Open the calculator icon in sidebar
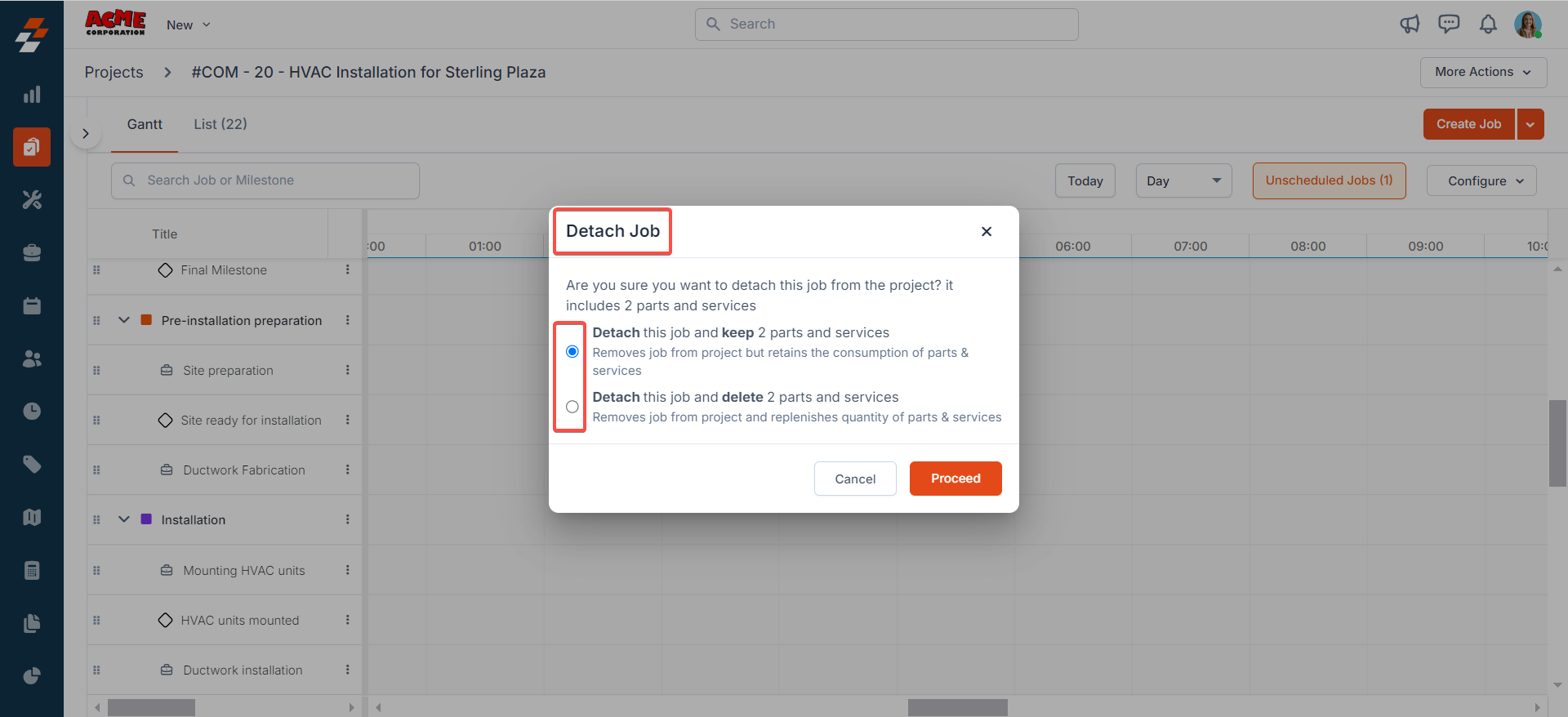1568x717 pixels. pos(32,570)
